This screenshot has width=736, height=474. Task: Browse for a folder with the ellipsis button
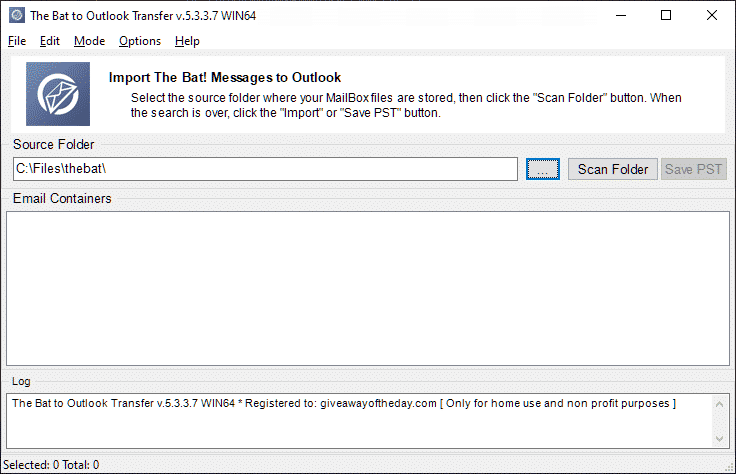543,169
